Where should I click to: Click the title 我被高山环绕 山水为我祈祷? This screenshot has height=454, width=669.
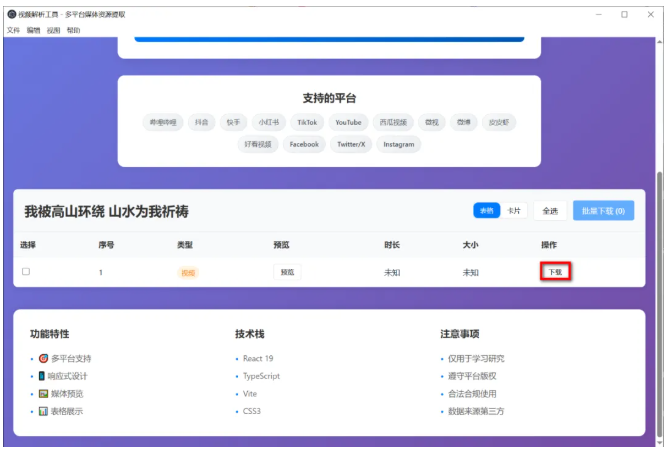tap(106, 211)
